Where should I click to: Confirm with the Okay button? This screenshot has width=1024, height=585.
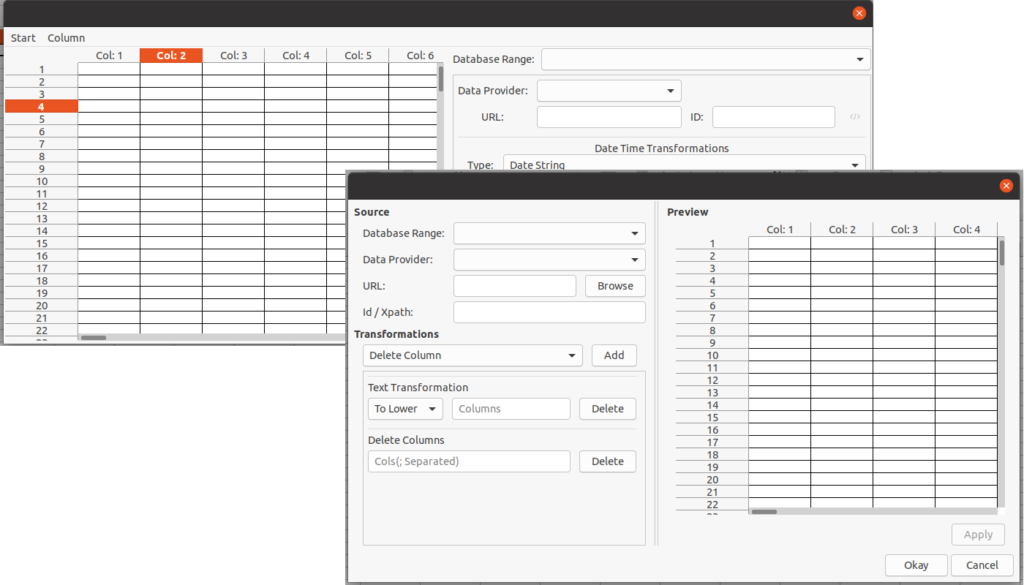(x=915, y=565)
